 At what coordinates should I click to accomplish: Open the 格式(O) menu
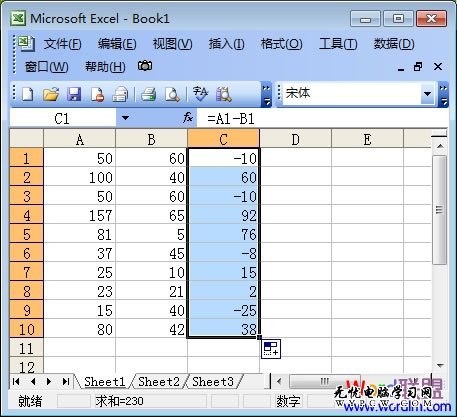point(282,44)
